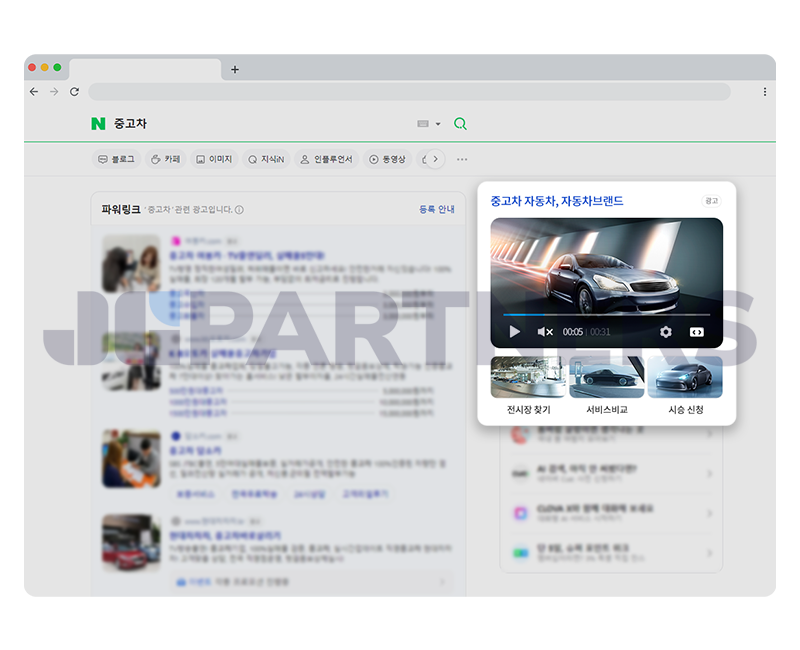Click the Naver logo icon
The image size is (800, 650).
click(96, 123)
